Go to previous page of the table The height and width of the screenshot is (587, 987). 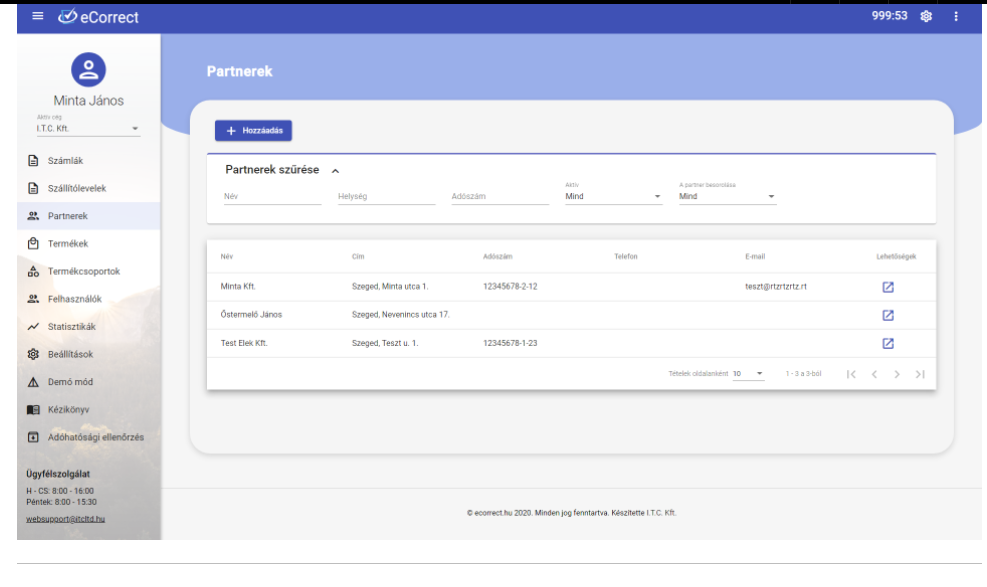(x=874, y=374)
